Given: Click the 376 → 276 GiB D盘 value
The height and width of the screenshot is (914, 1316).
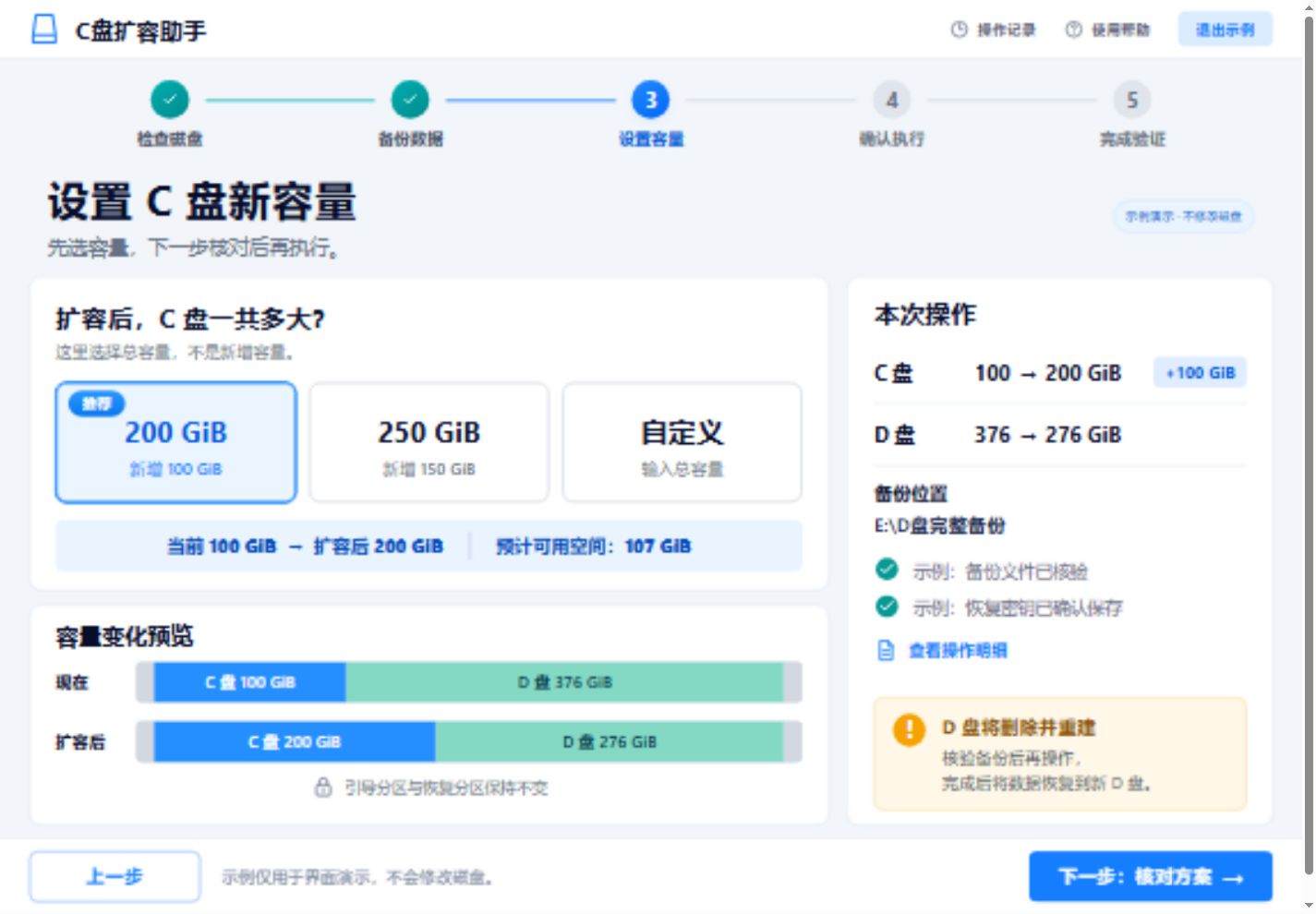Looking at the screenshot, I should tap(1048, 435).
